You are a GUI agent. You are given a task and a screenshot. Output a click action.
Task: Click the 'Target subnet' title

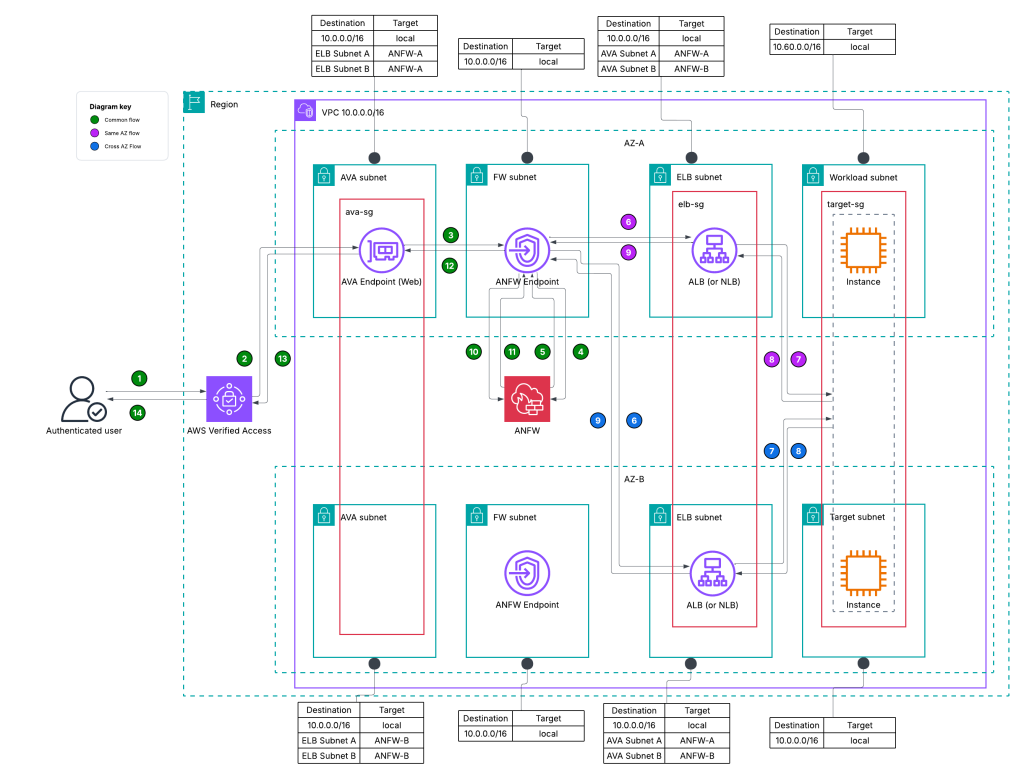(x=857, y=517)
